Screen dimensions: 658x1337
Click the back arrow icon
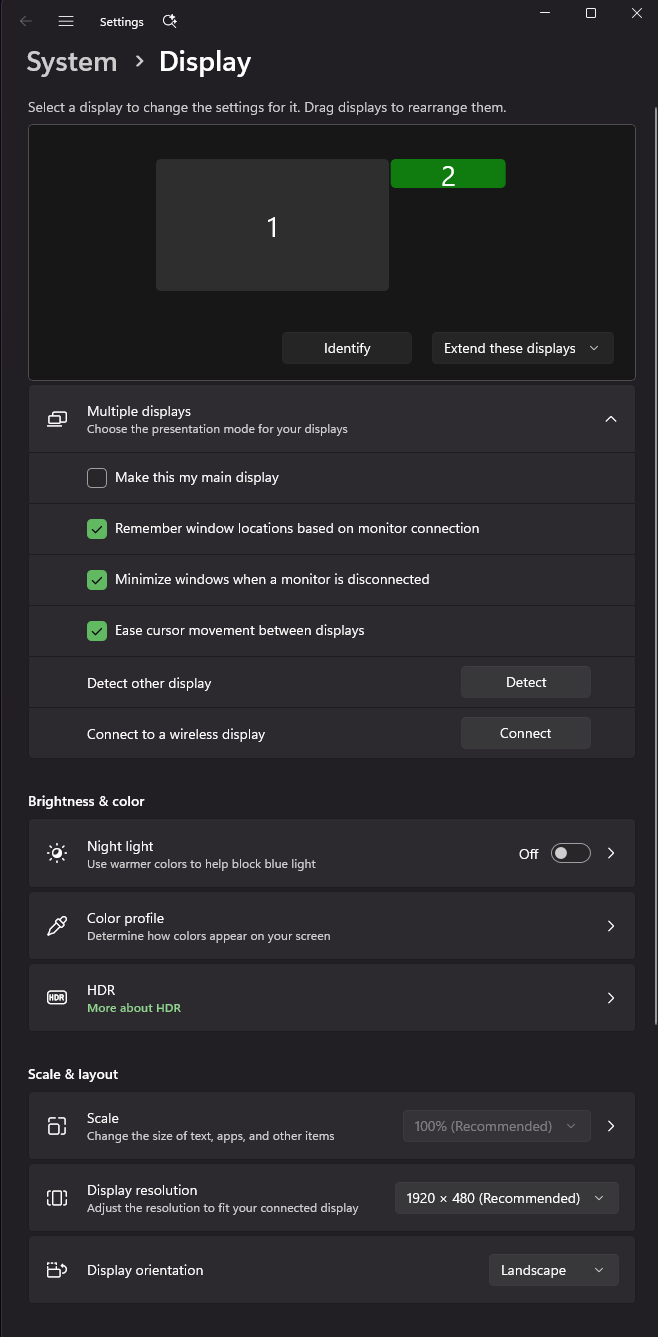tap(26, 21)
